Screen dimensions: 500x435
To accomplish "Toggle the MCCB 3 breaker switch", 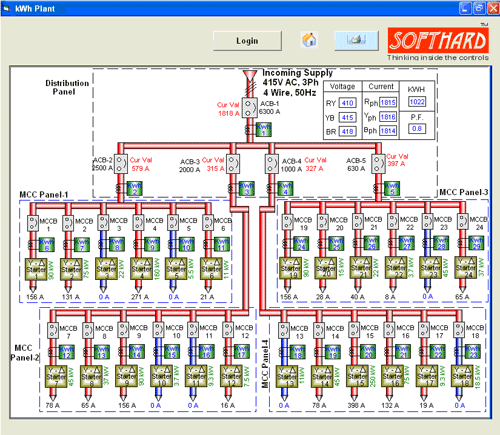I will click(103, 222).
